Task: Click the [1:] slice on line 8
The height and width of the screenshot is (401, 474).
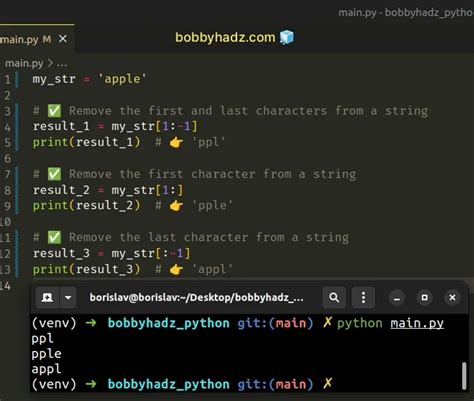Action: pos(169,190)
